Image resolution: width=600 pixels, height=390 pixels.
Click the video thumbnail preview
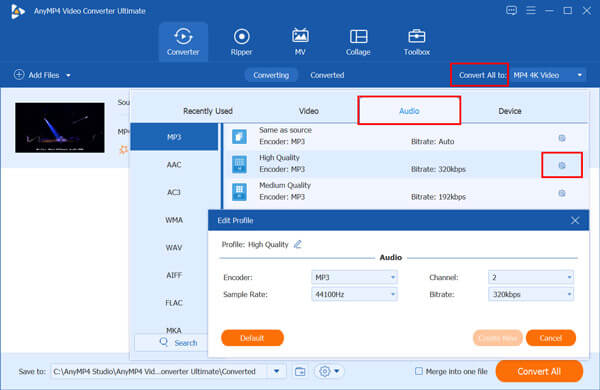(60, 127)
